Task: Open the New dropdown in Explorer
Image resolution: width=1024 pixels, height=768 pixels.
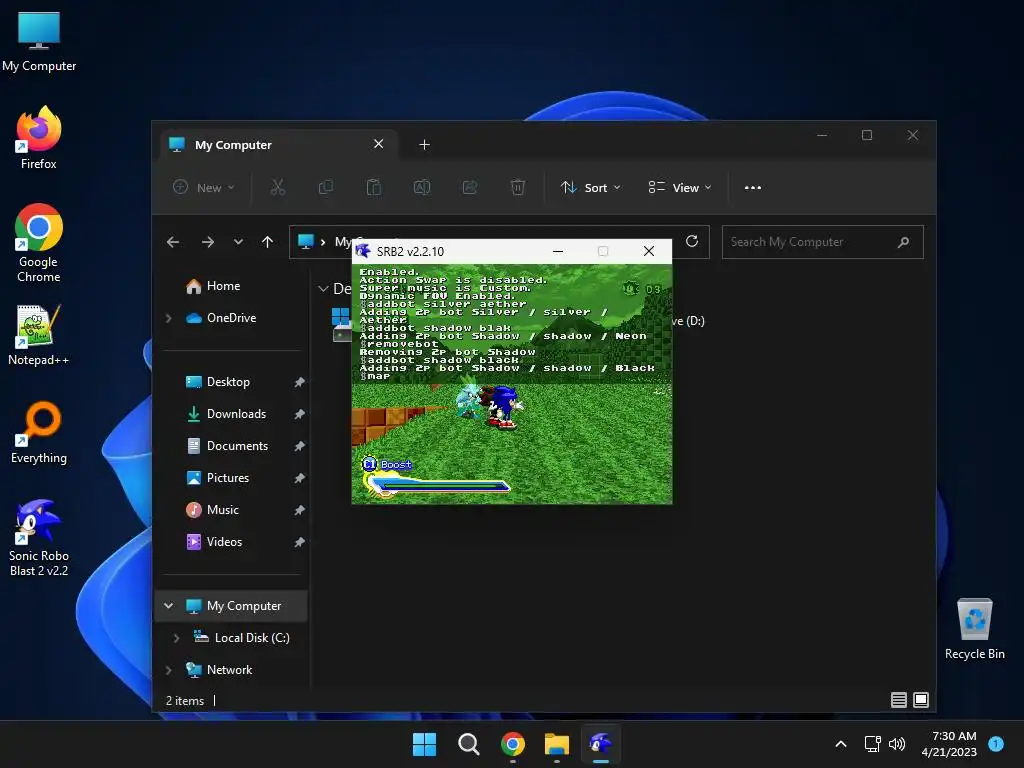Action: click(x=204, y=187)
